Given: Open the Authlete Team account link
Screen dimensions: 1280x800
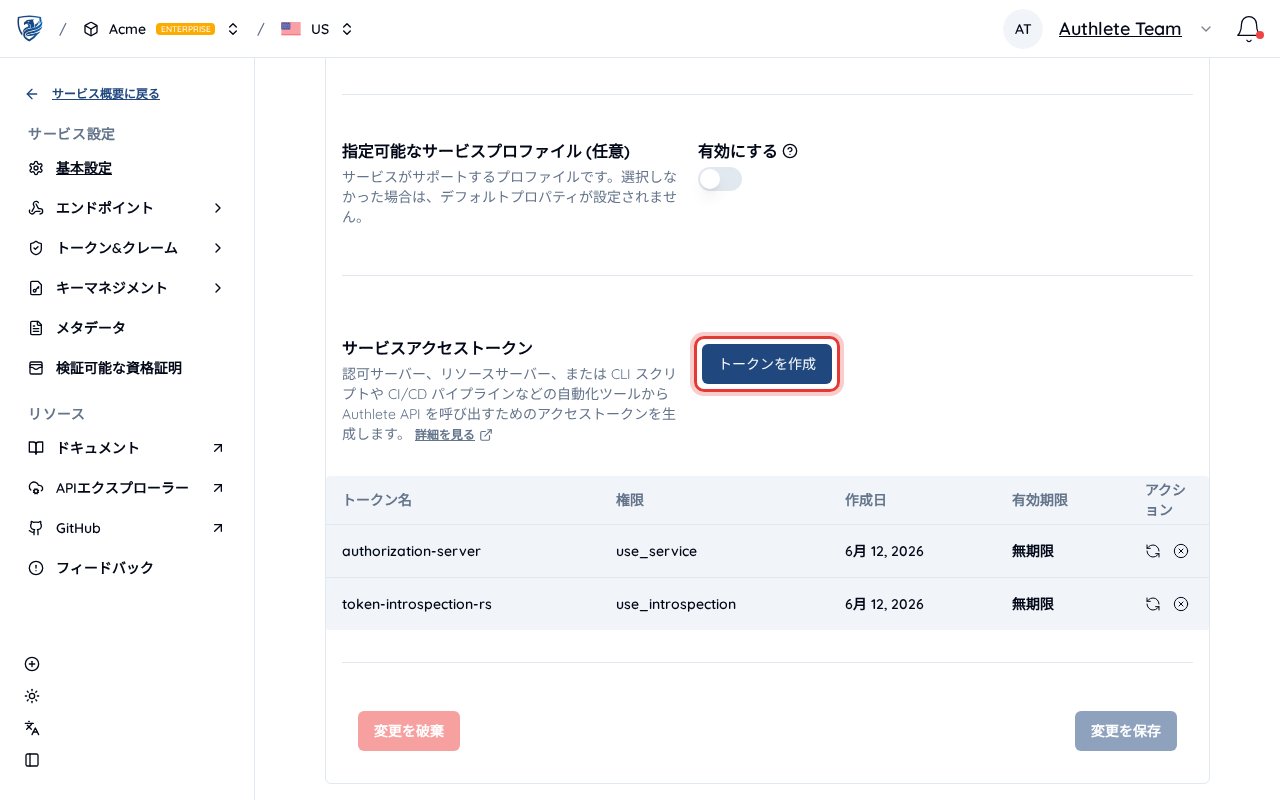Looking at the screenshot, I should click(x=1120, y=29).
